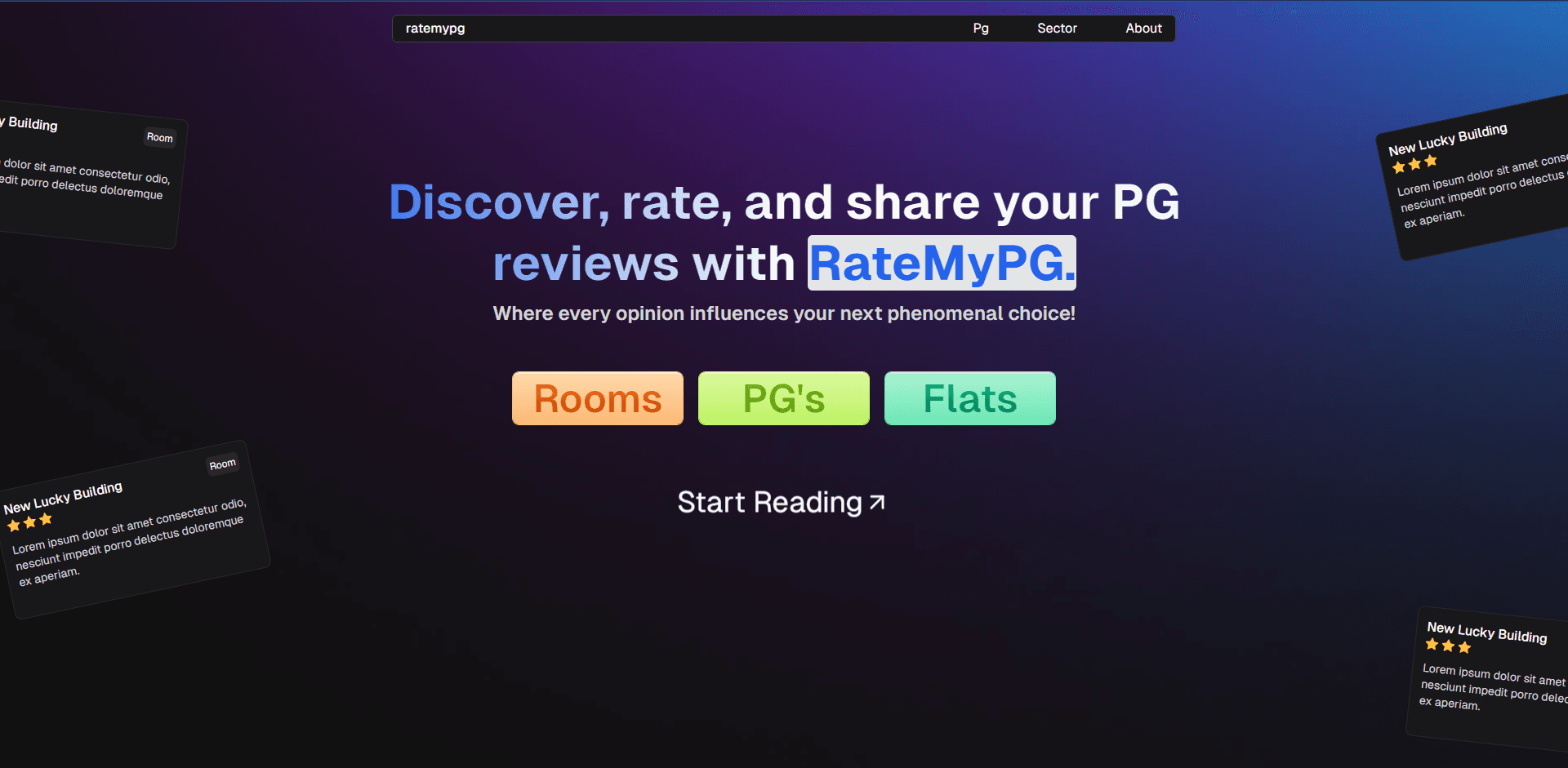The height and width of the screenshot is (768, 1568).
Task: Toggle the Room badge on the lower-left card
Action: (222, 463)
